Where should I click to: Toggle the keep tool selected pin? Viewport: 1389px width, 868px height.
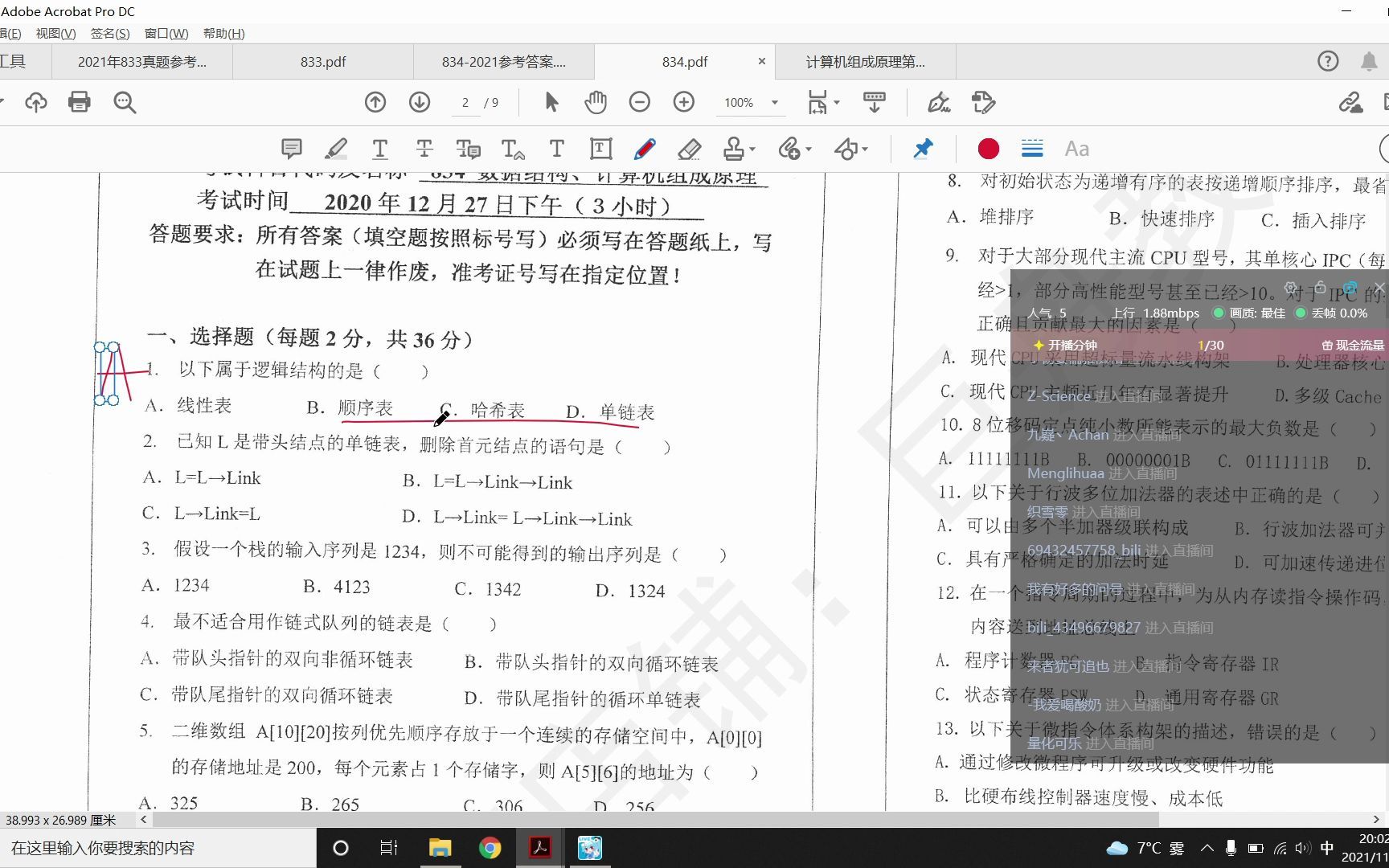923,149
